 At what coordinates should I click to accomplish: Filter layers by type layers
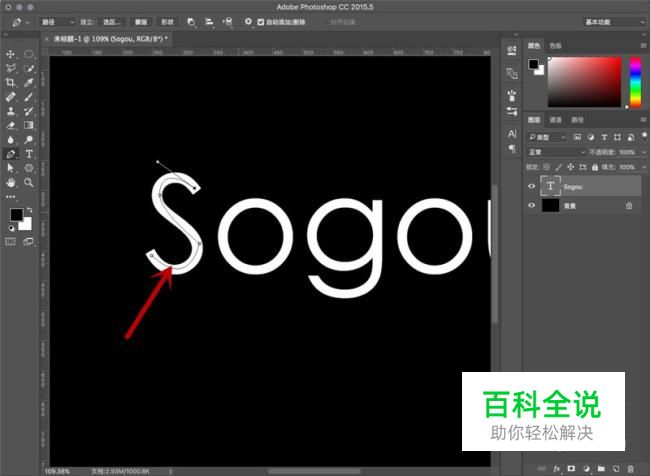(x=604, y=137)
